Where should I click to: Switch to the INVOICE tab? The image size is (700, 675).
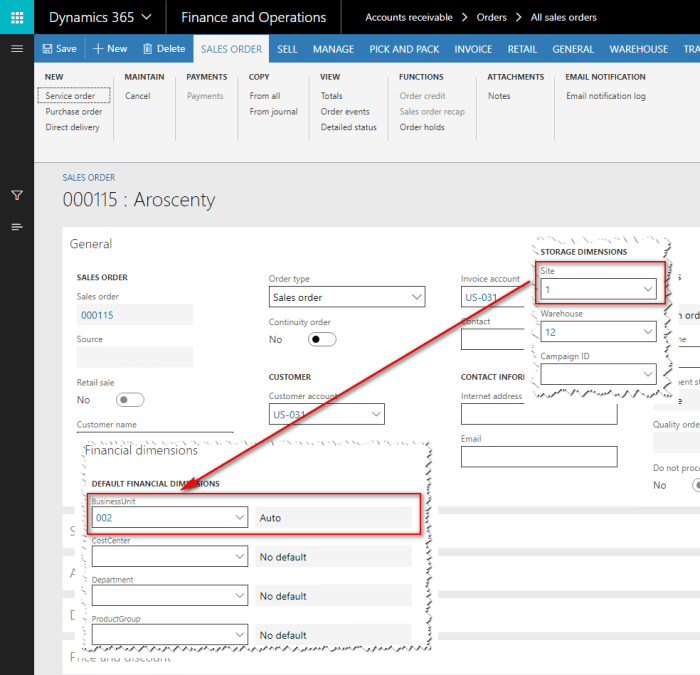coord(473,49)
